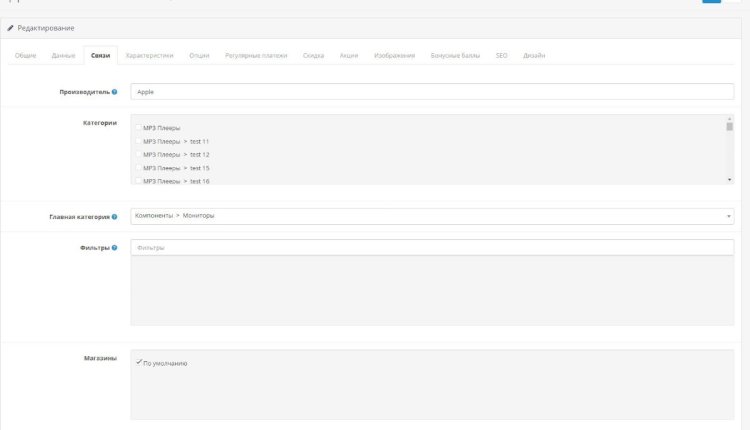The width and height of the screenshot is (750, 430).
Task: Open the Главная категория dropdown
Action: pyautogui.click(x=431, y=216)
